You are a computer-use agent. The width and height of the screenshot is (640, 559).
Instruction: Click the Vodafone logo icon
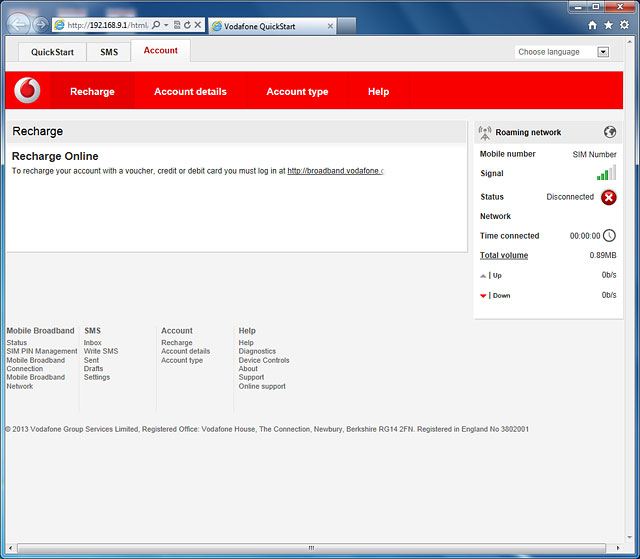click(27, 90)
